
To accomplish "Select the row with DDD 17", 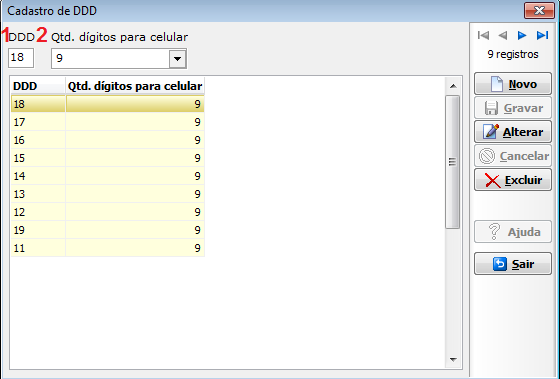I will 108,122.
